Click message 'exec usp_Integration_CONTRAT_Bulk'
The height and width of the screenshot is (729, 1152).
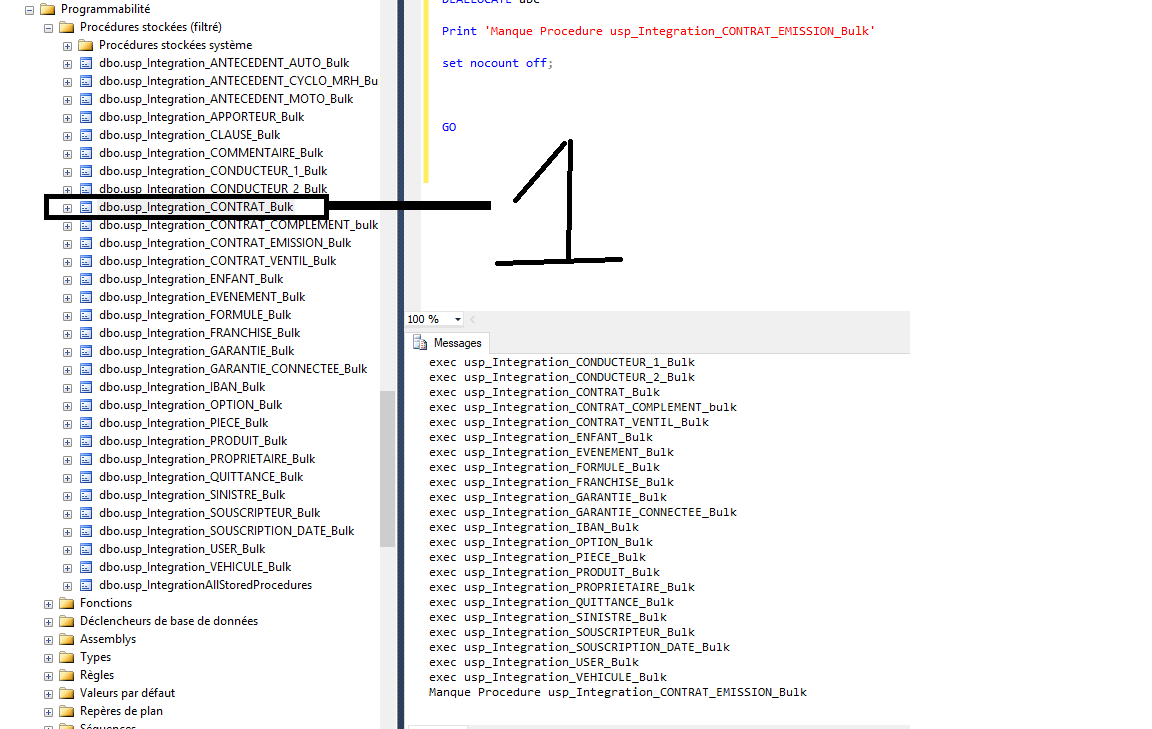coord(544,392)
